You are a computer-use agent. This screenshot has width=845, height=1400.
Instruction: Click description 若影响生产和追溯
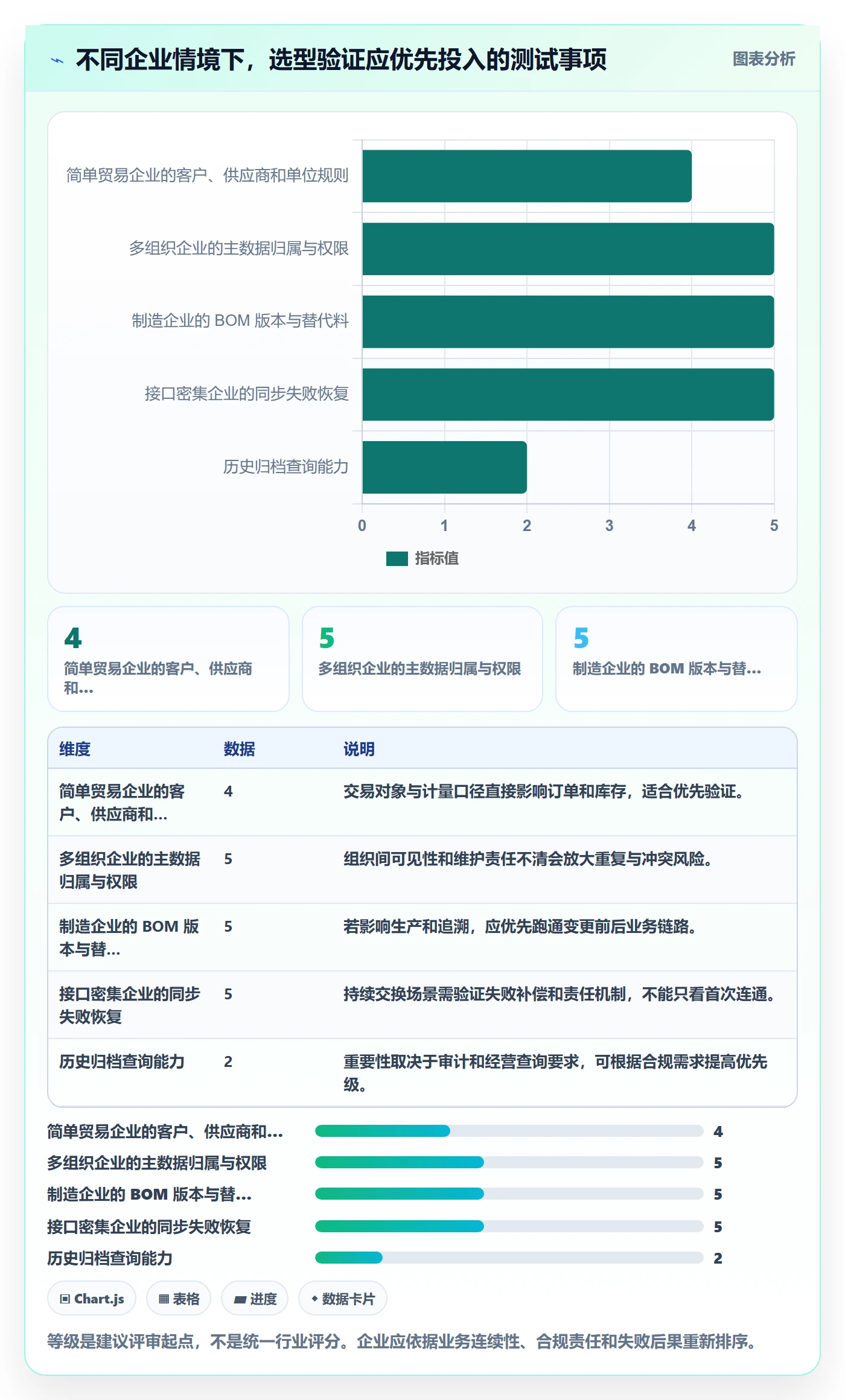click(522, 926)
